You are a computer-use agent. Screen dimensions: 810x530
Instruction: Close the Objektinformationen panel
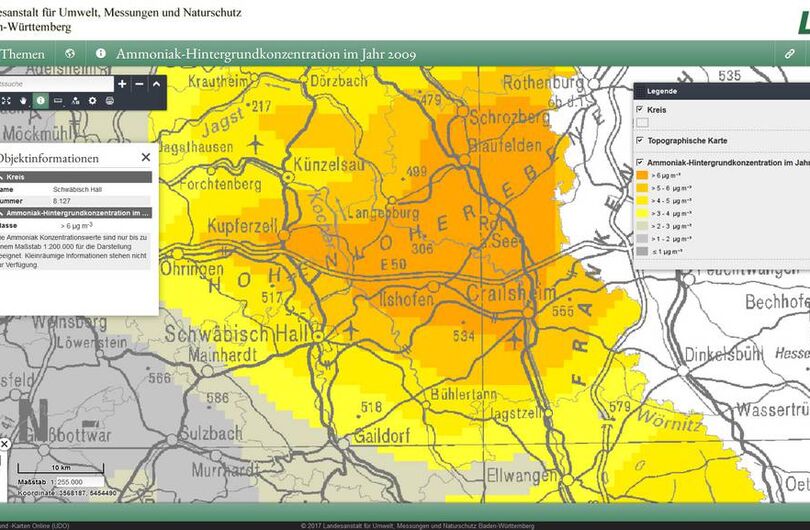[x=146, y=157]
